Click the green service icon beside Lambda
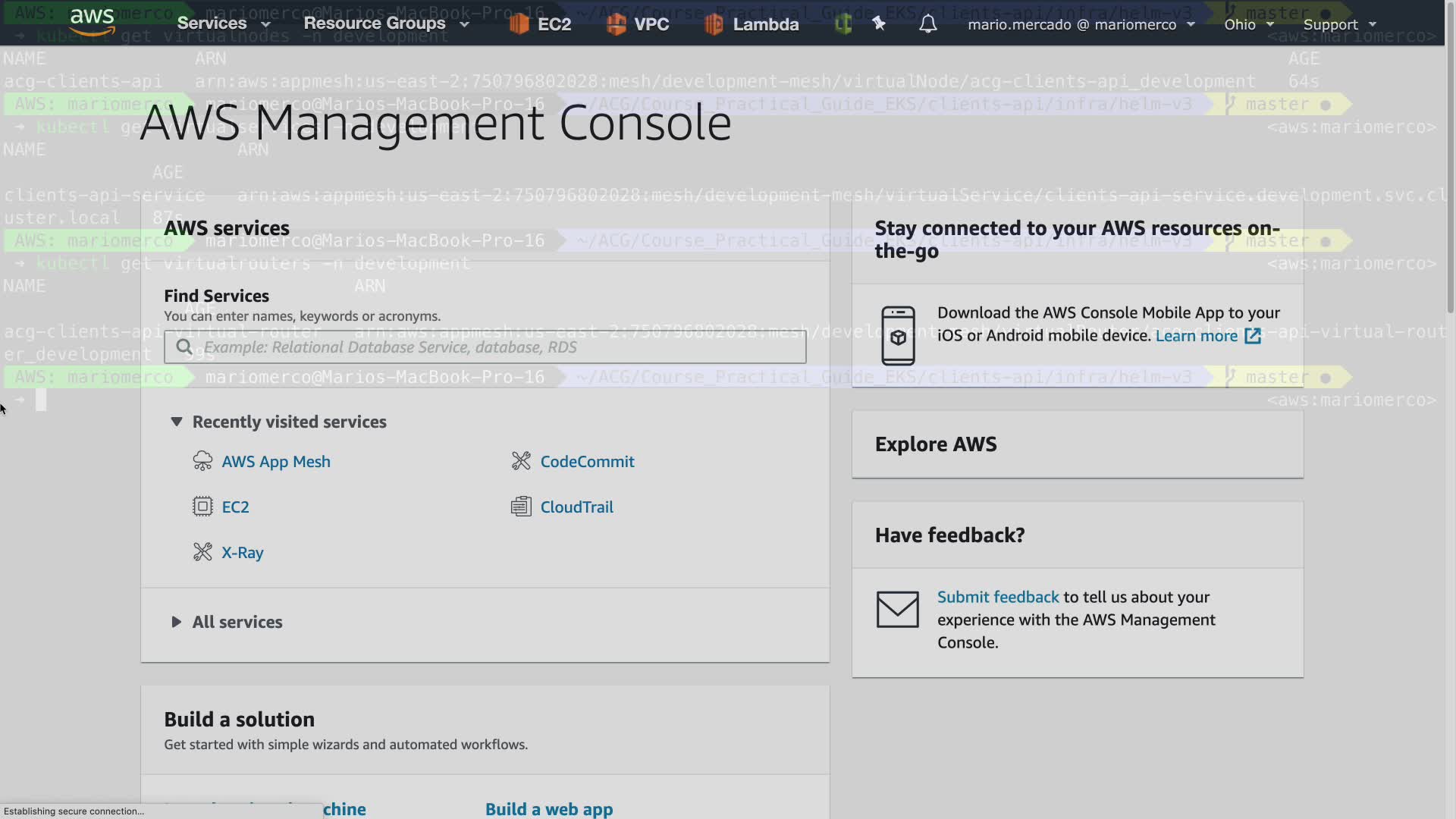 pos(843,24)
